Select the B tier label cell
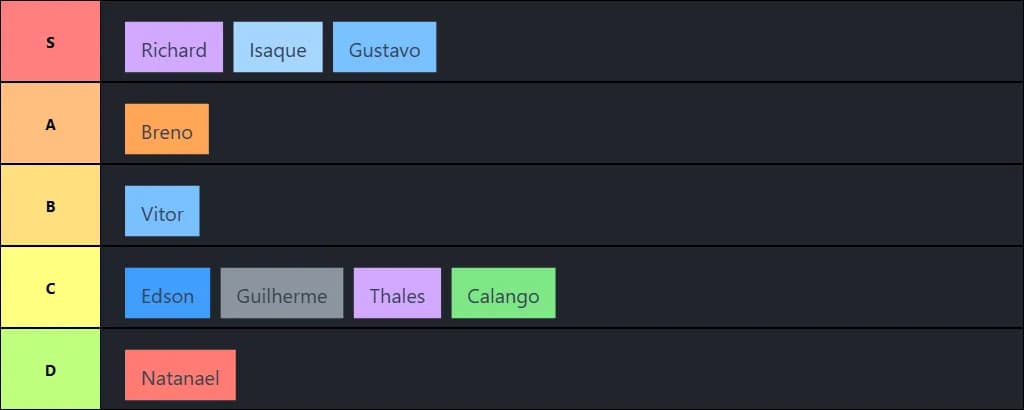This screenshot has height=410, width=1024. [x=50, y=206]
